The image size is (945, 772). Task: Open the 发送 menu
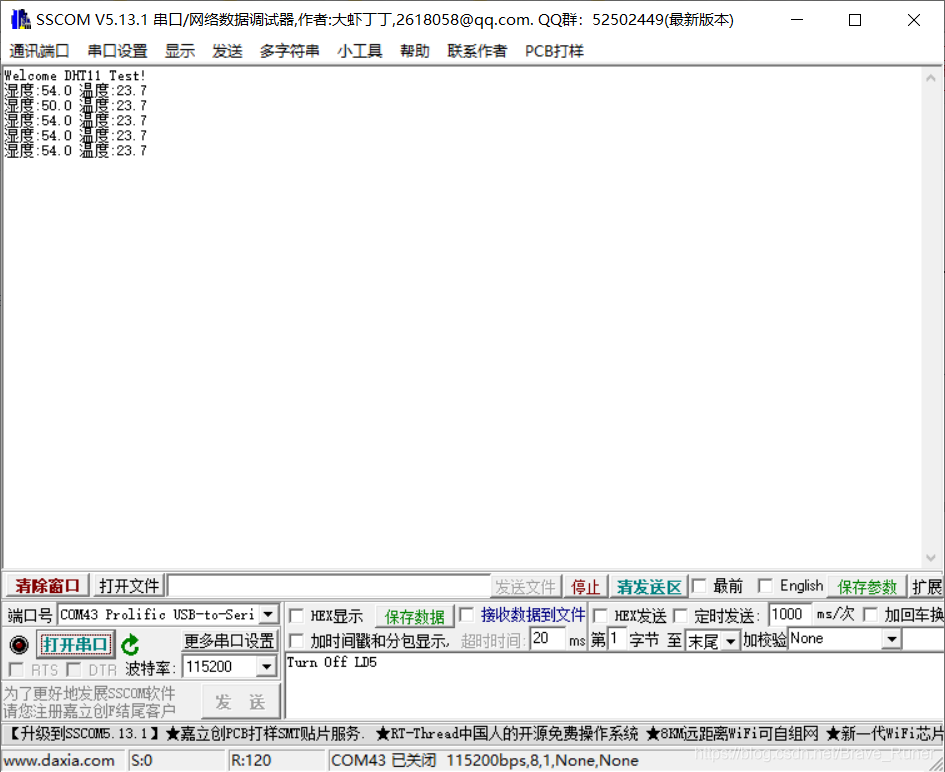(227, 51)
